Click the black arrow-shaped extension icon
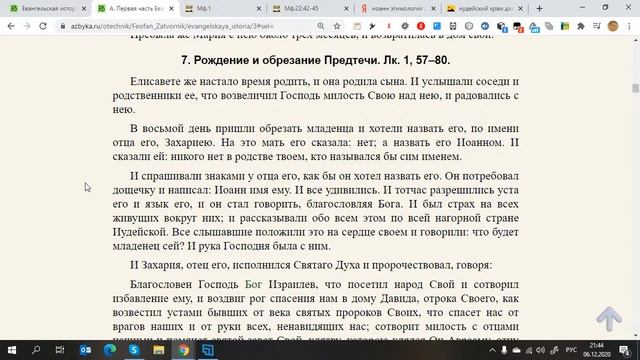 pos(372,26)
